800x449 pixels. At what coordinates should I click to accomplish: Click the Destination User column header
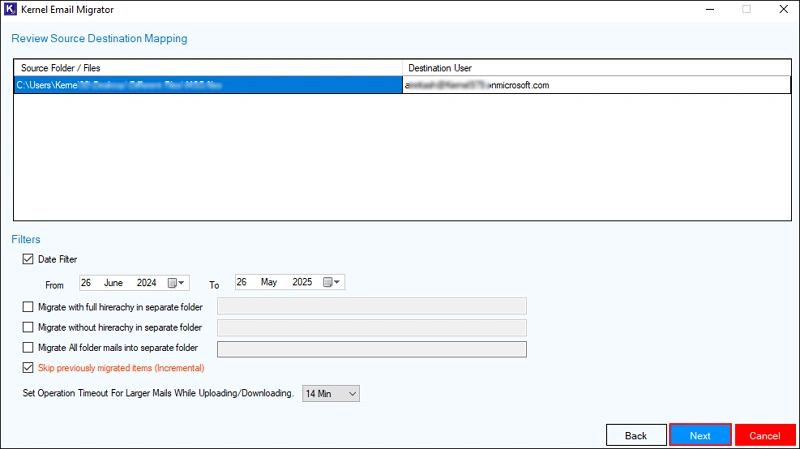(596, 68)
